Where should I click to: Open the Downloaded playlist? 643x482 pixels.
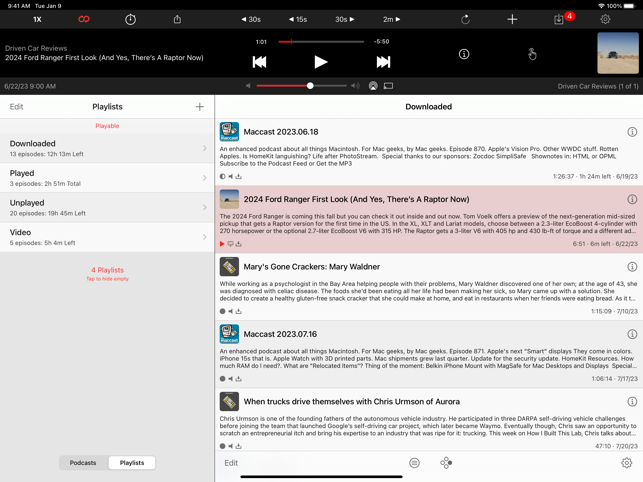coord(107,148)
